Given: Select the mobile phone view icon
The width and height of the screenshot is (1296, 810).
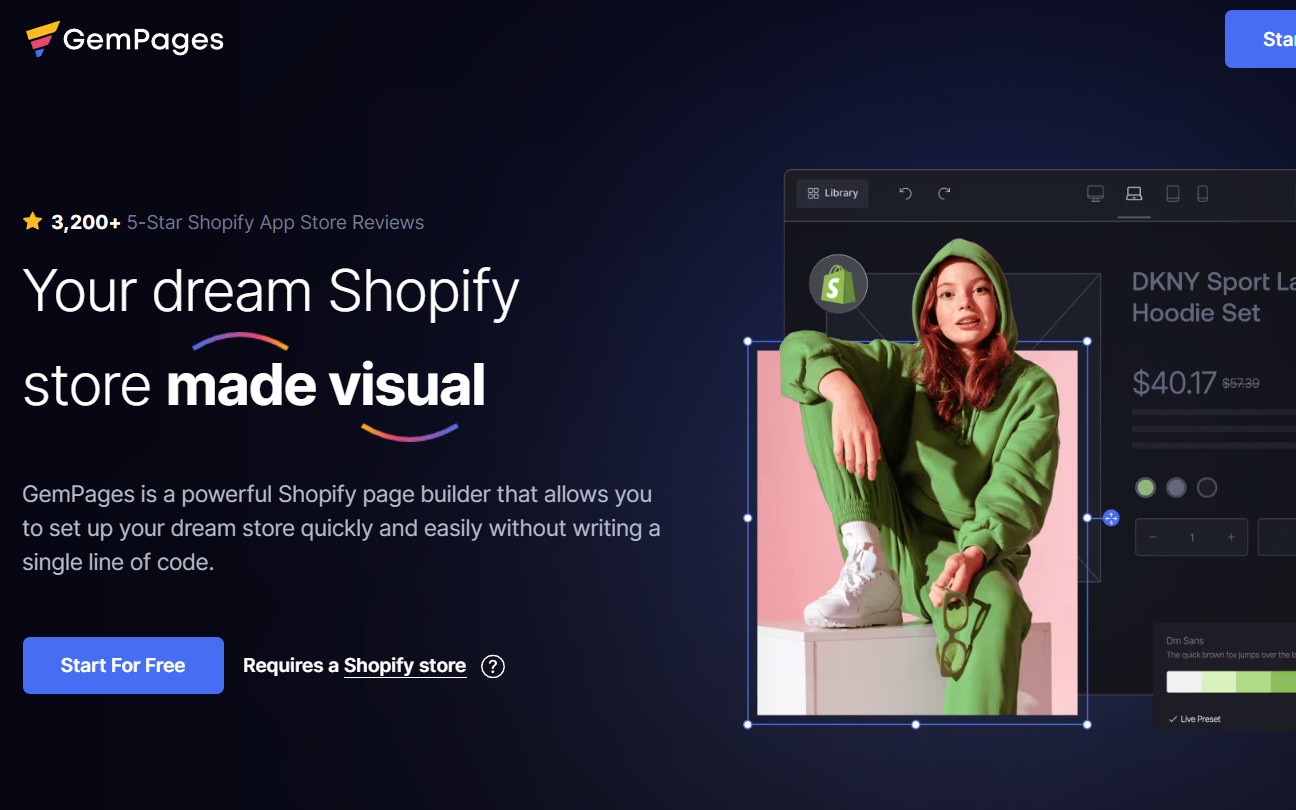Looking at the screenshot, I should (x=1203, y=193).
